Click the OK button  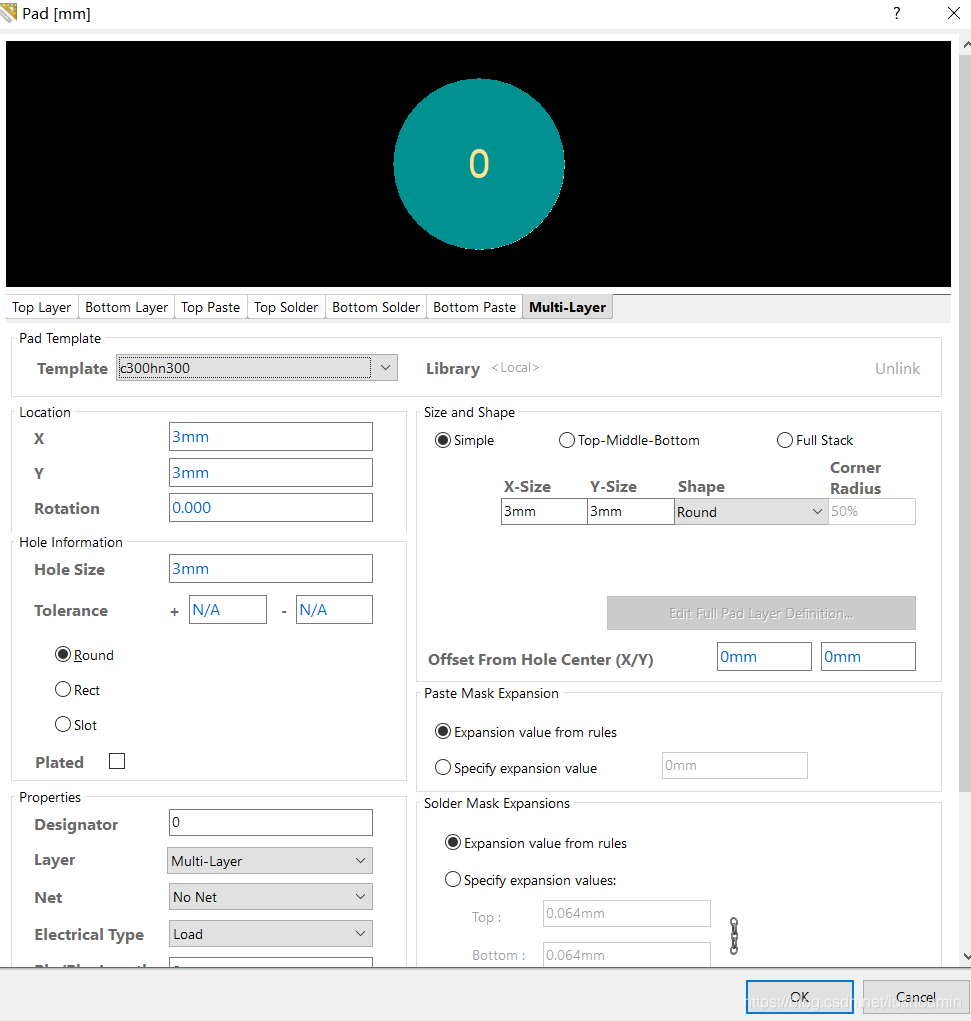pyautogui.click(x=799, y=997)
